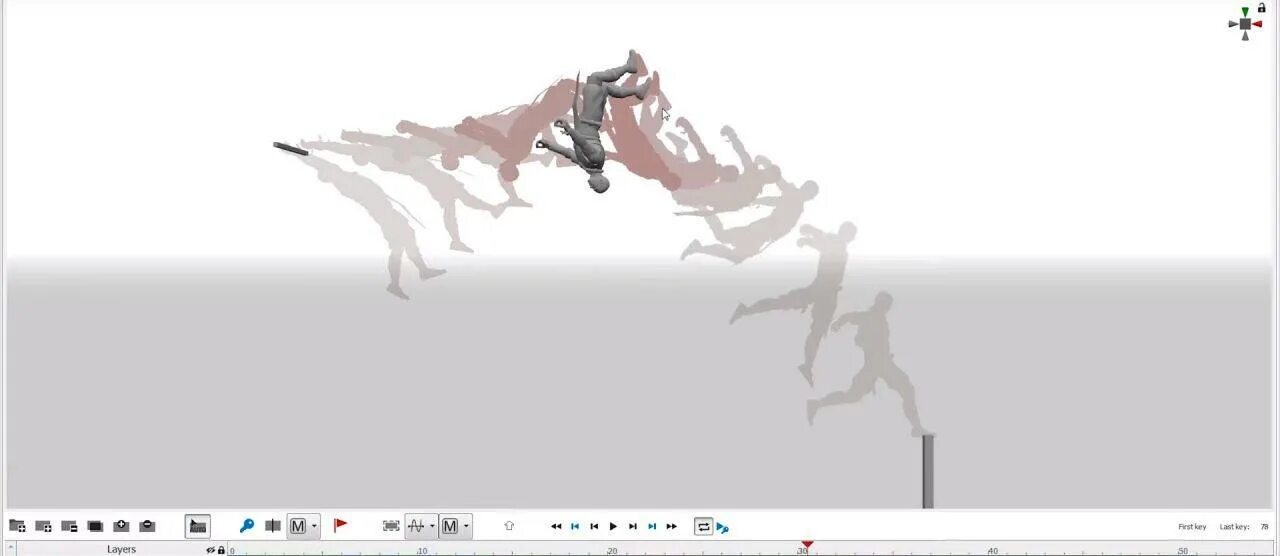This screenshot has height=556, width=1280.
Task: Click the gray bottom arrow on view gizmo
Action: click(1245, 36)
